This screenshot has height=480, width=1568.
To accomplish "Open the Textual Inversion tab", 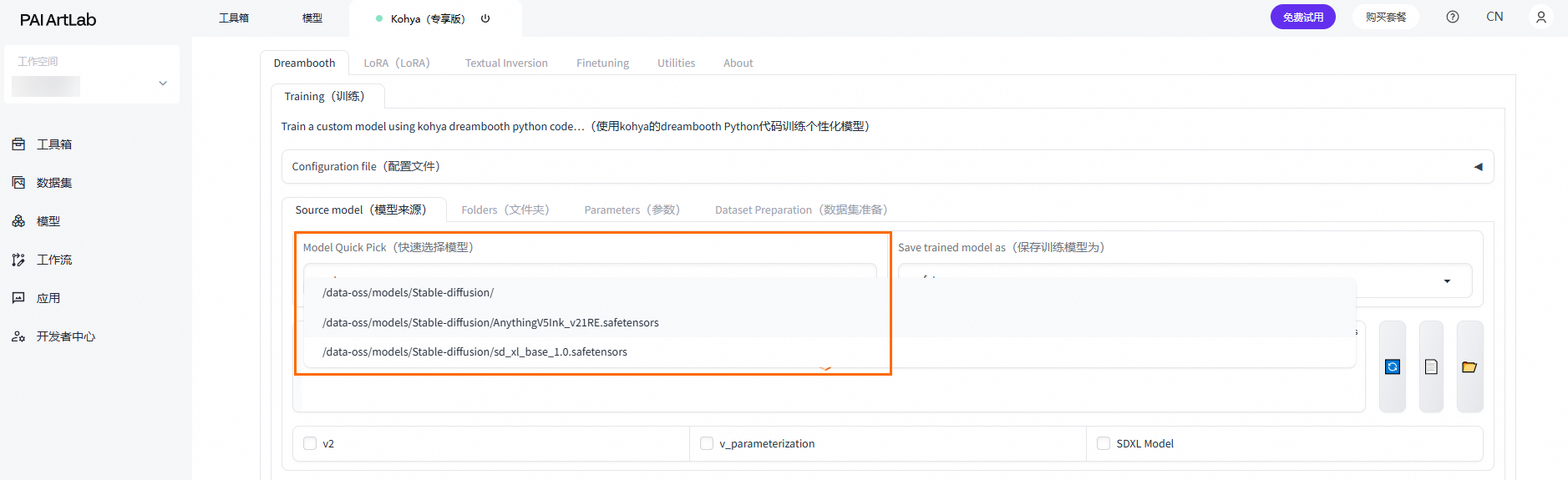I will click(x=506, y=63).
